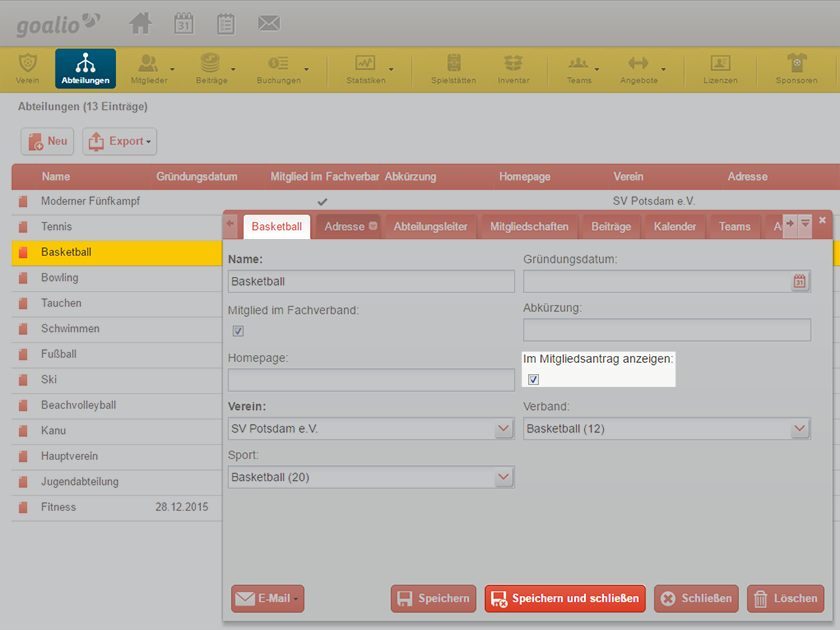Open the Inventar module icon
The width and height of the screenshot is (840, 630).
tap(513, 68)
